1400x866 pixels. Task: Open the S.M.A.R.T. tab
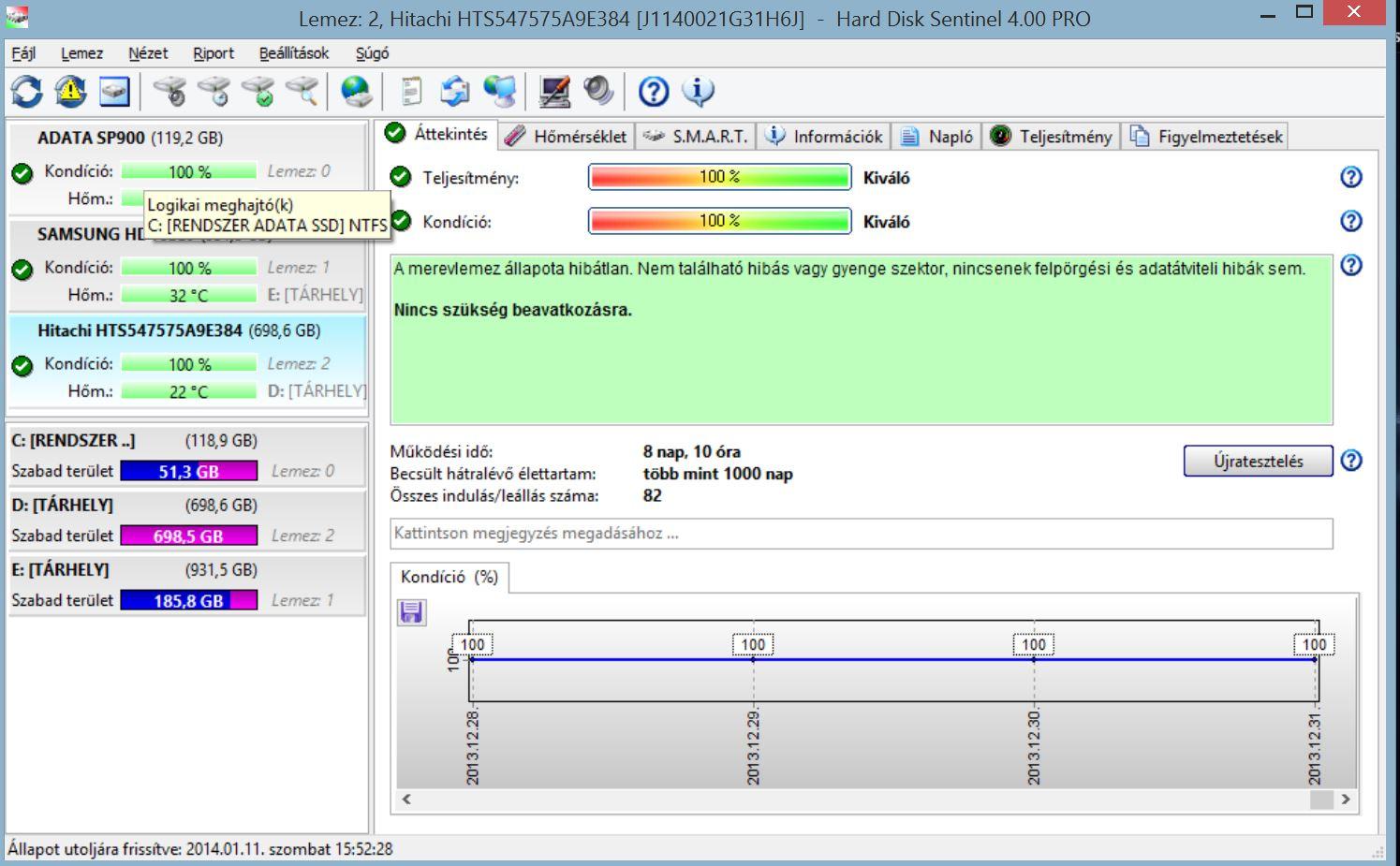coord(697,136)
